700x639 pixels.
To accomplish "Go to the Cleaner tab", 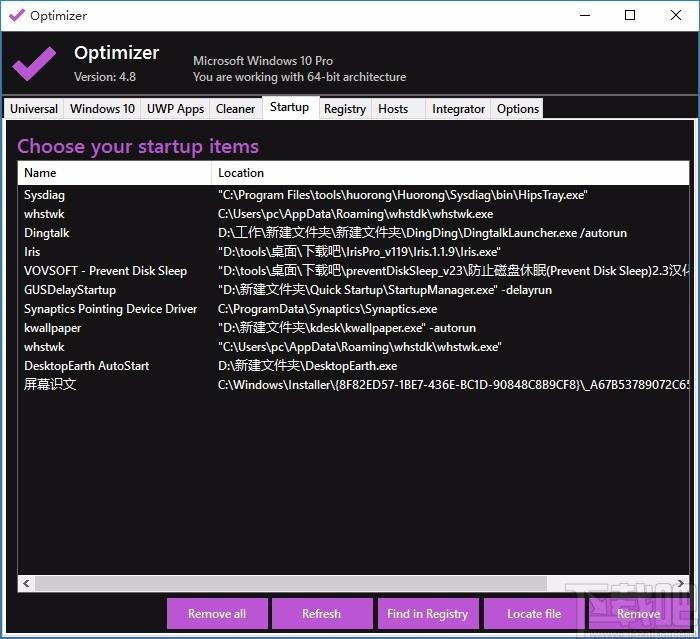I will pos(235,109).
